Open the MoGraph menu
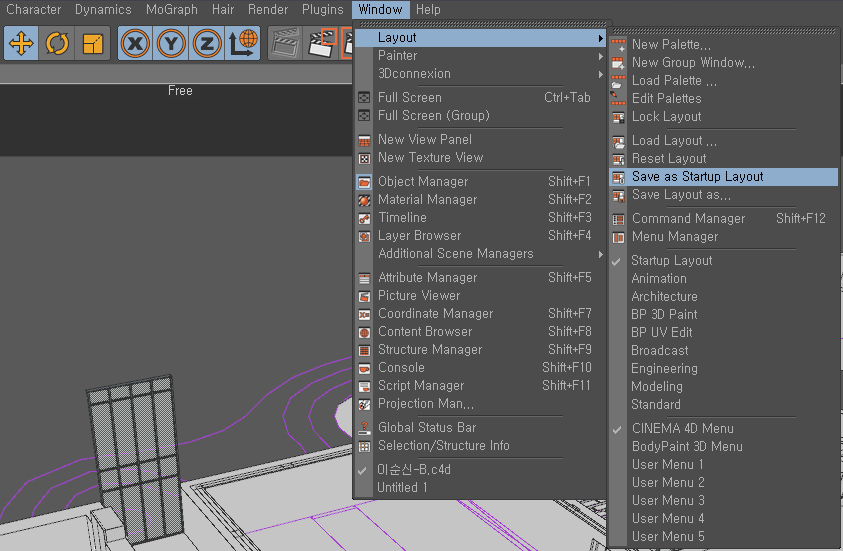This screenshot has width=843, height=551. click(172, 10)
